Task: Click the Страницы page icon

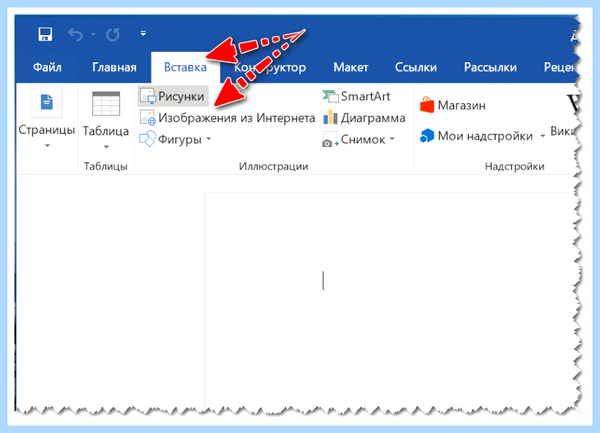Action: coord(46,102)
